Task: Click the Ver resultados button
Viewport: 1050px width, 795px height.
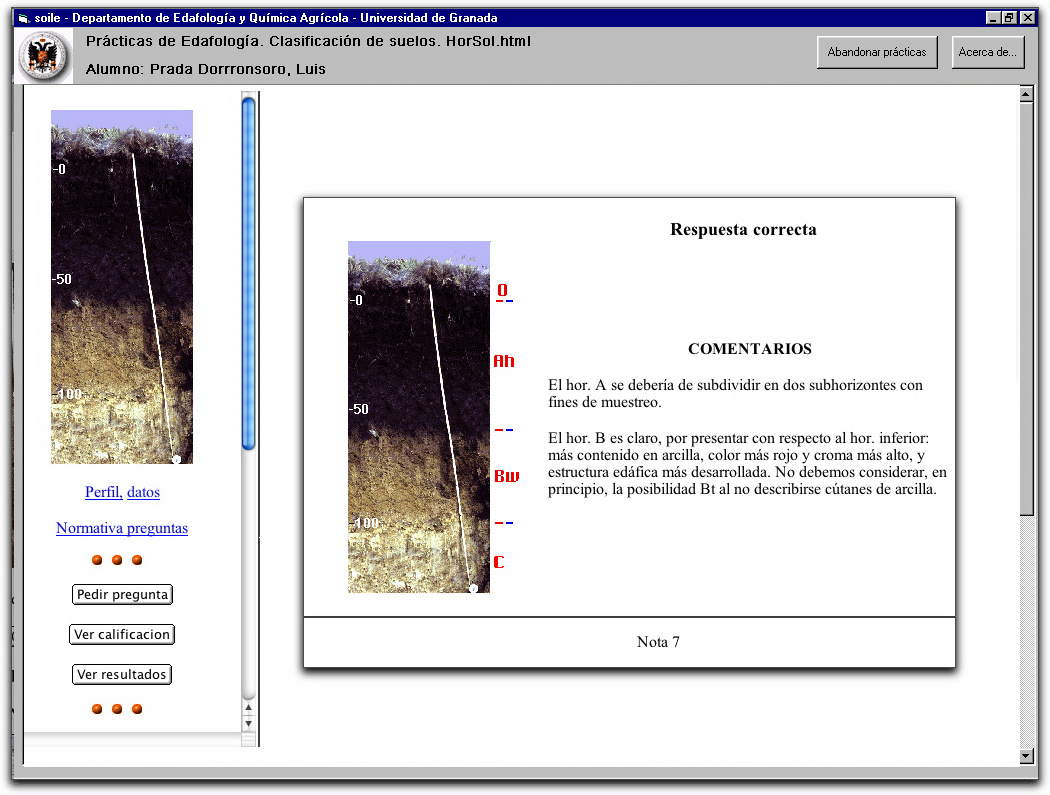Action: coord(122,674)
